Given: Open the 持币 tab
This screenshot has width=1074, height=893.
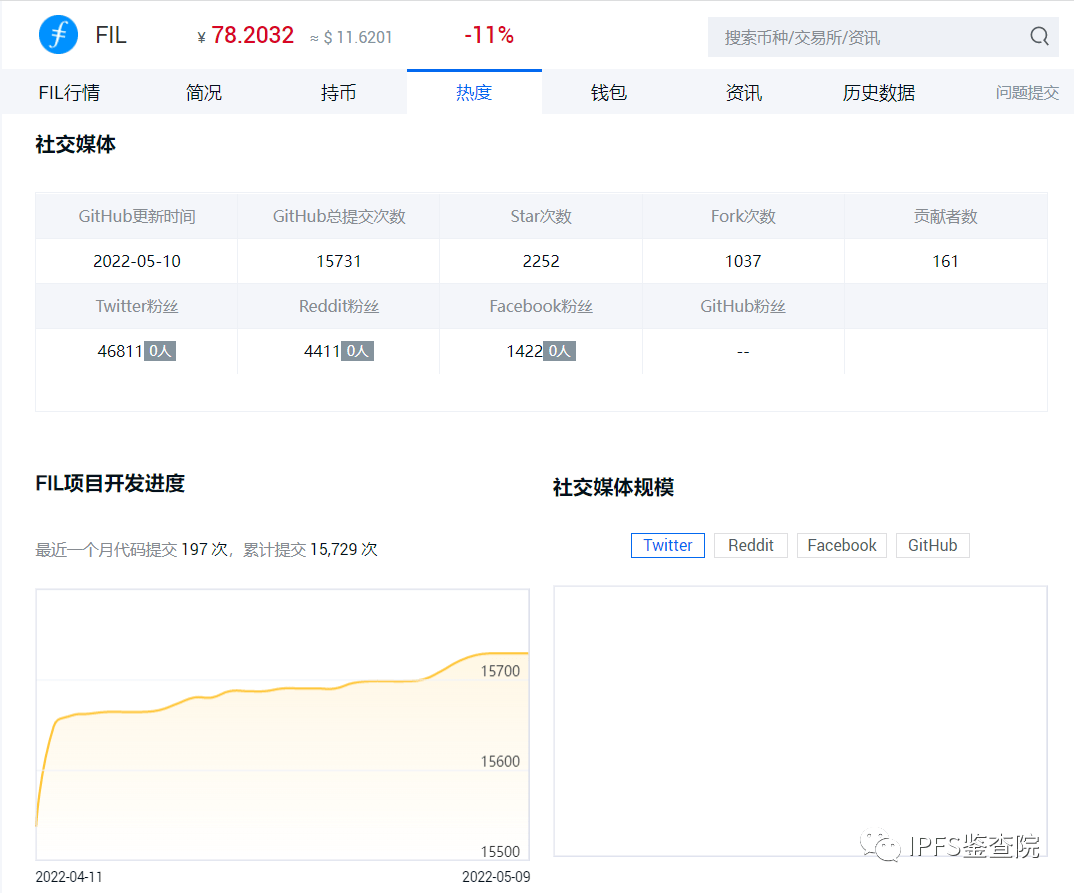Looking at the screenshot, I should (x=339, y=92).
